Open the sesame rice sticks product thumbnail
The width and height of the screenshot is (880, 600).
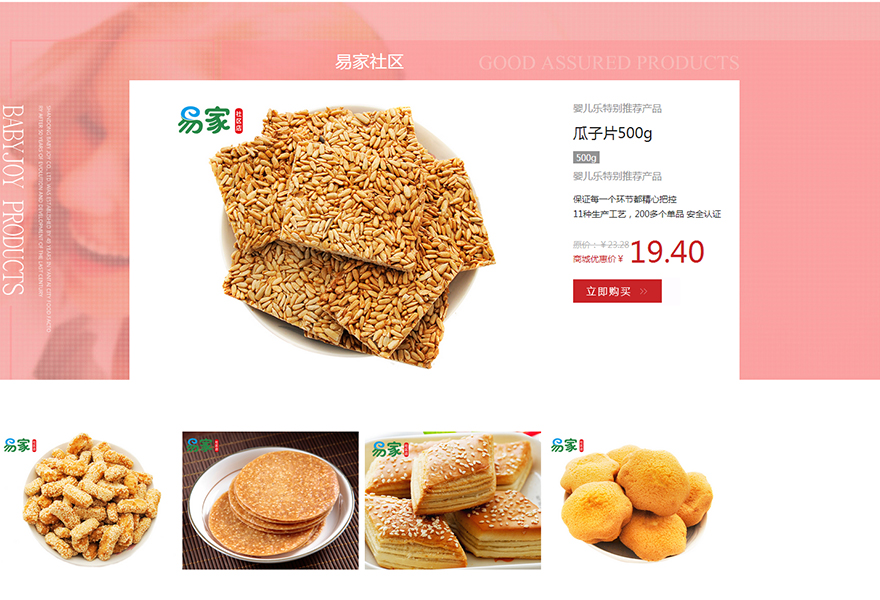88,500
